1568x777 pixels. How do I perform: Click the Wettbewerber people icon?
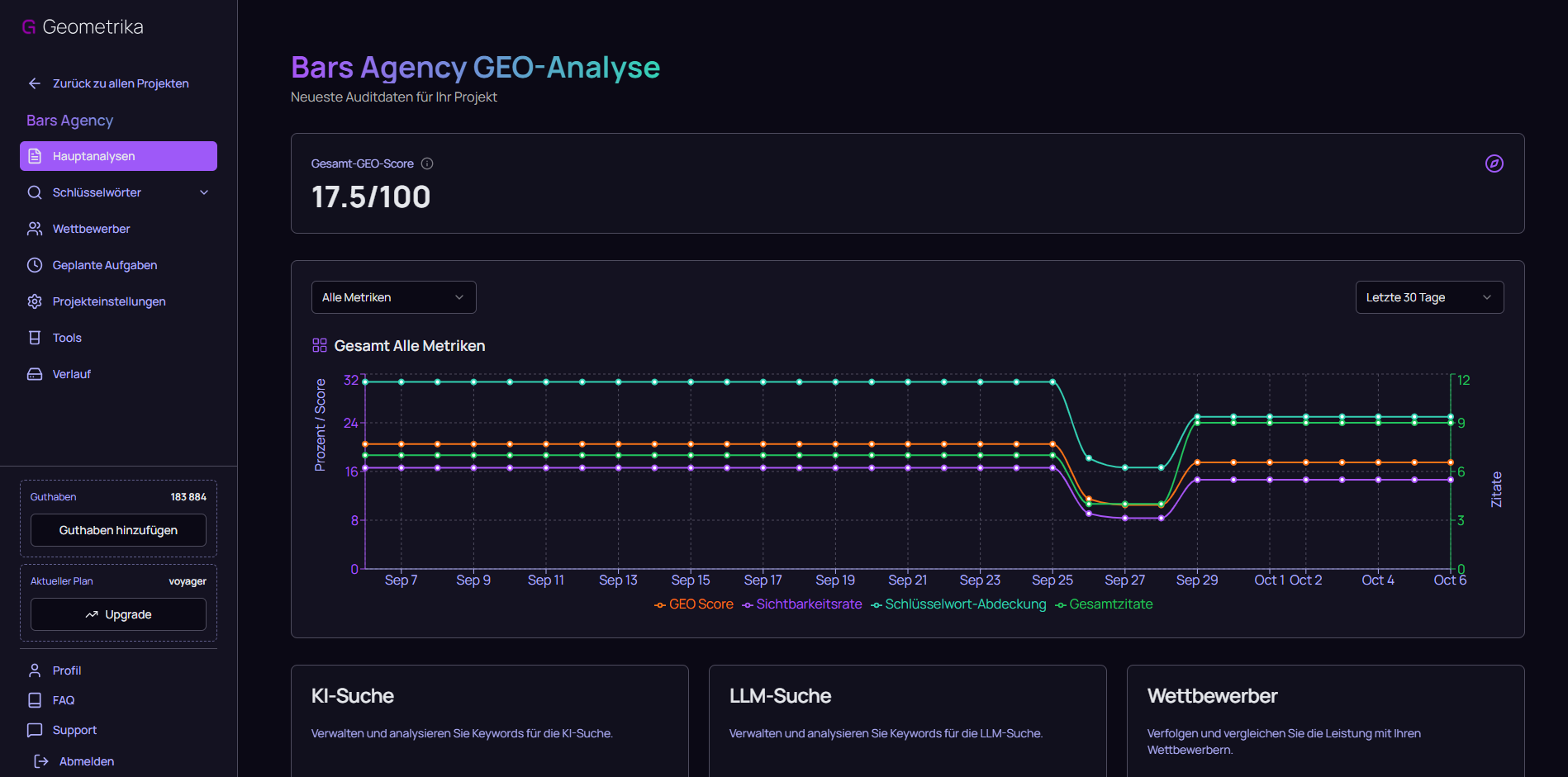click(x=34, y=229)
